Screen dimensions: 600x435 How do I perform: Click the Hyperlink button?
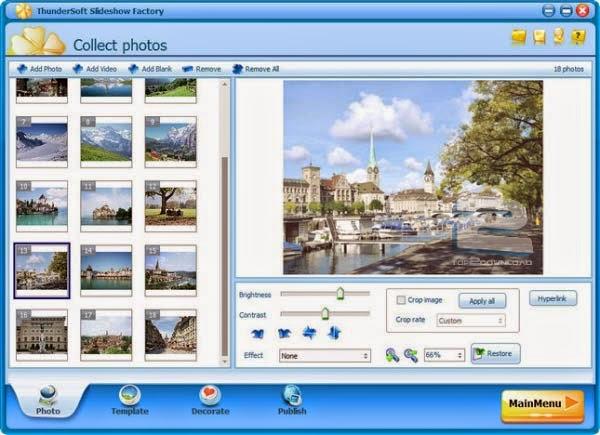click(553, 299)
